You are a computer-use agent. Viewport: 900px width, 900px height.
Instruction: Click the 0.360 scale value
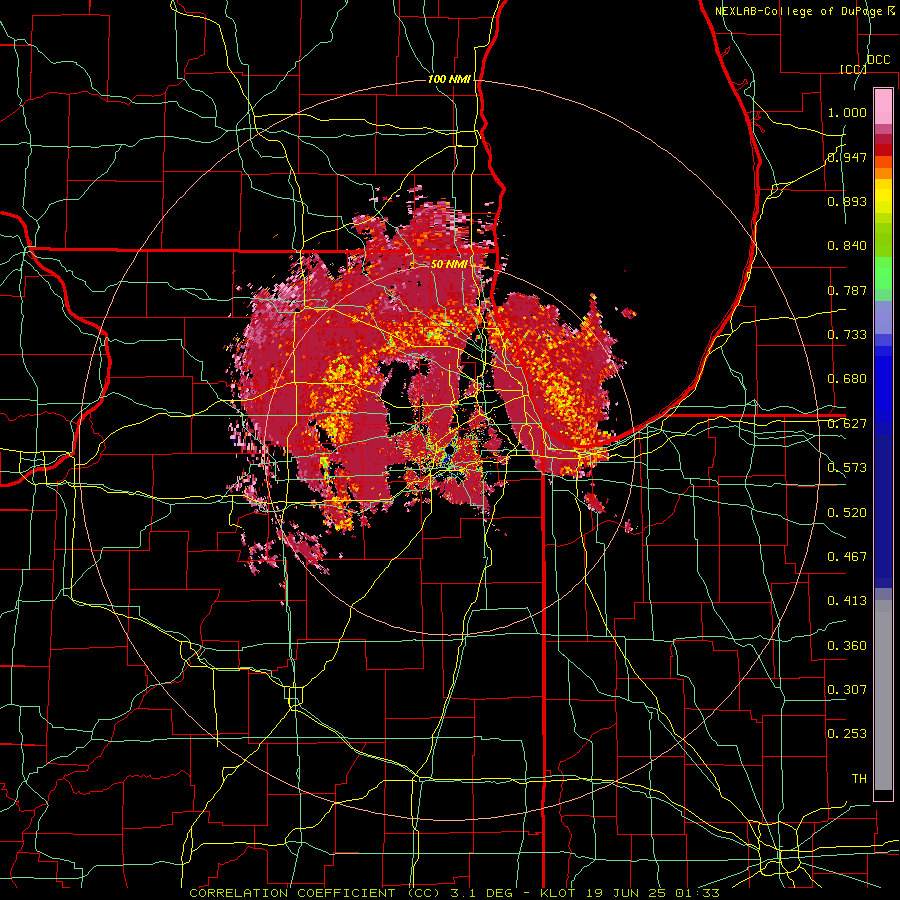pyautogui.click(x=847, y=646)
